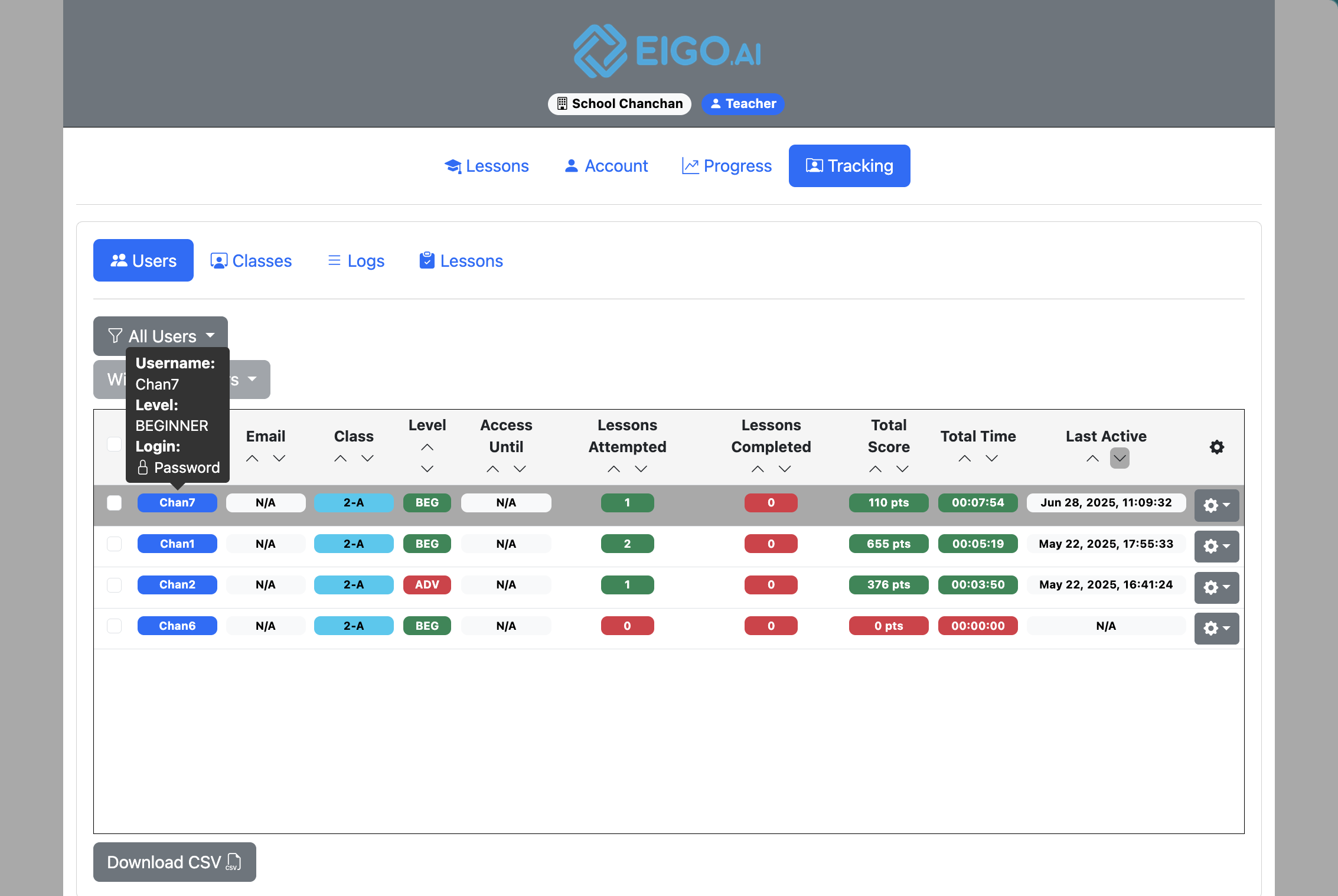This screenshot has width=1338, height=896.
Task: Click Chan1's total time 00:05:19
Action: (x=978, y=544)
